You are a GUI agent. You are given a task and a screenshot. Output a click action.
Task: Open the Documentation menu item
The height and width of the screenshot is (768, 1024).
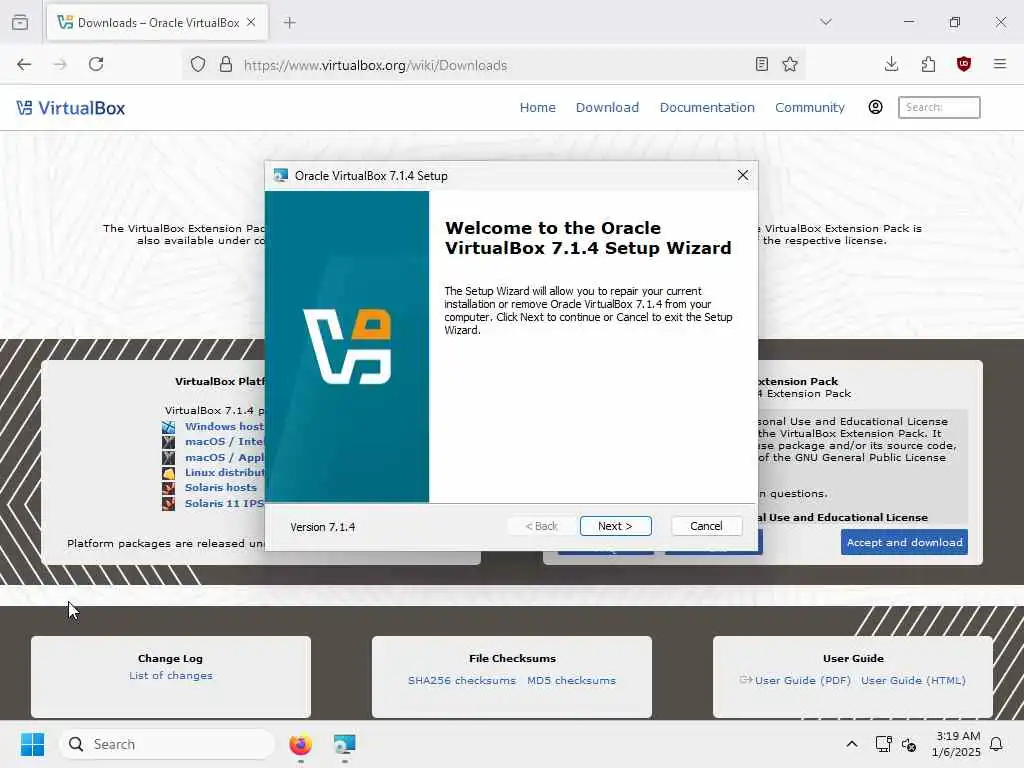click(x=707, y=108)
